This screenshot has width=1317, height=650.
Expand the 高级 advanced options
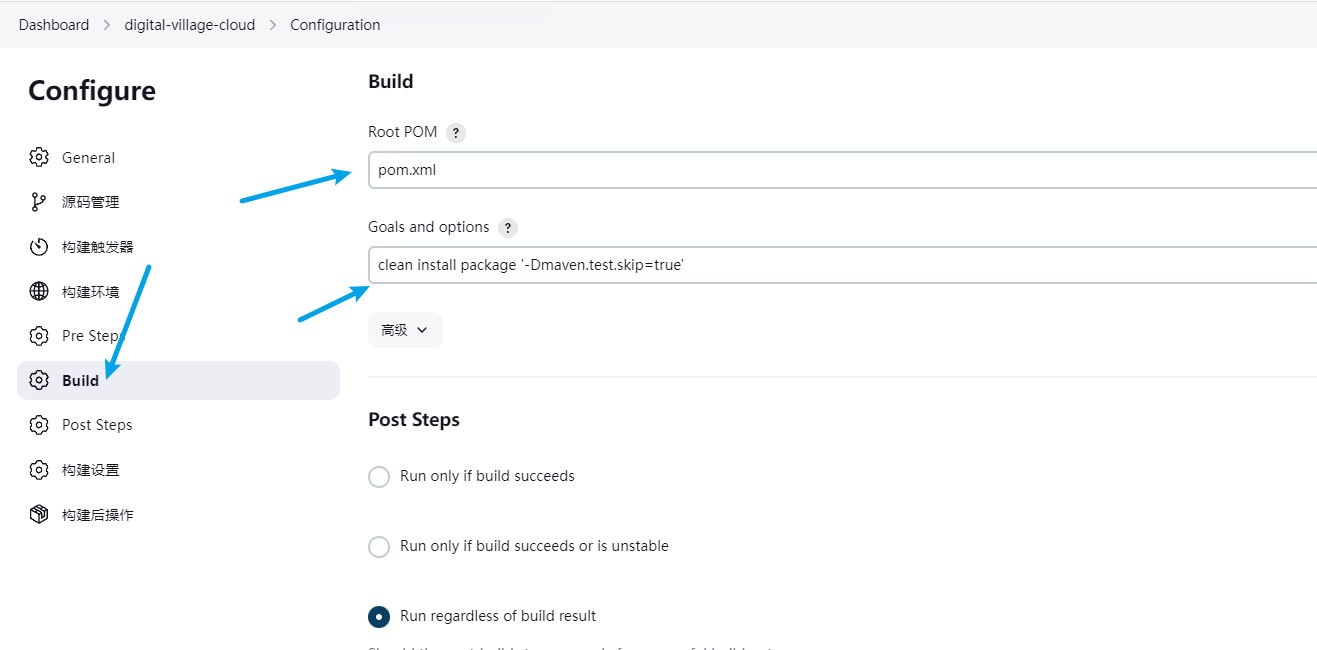click(x=405, y=330)
